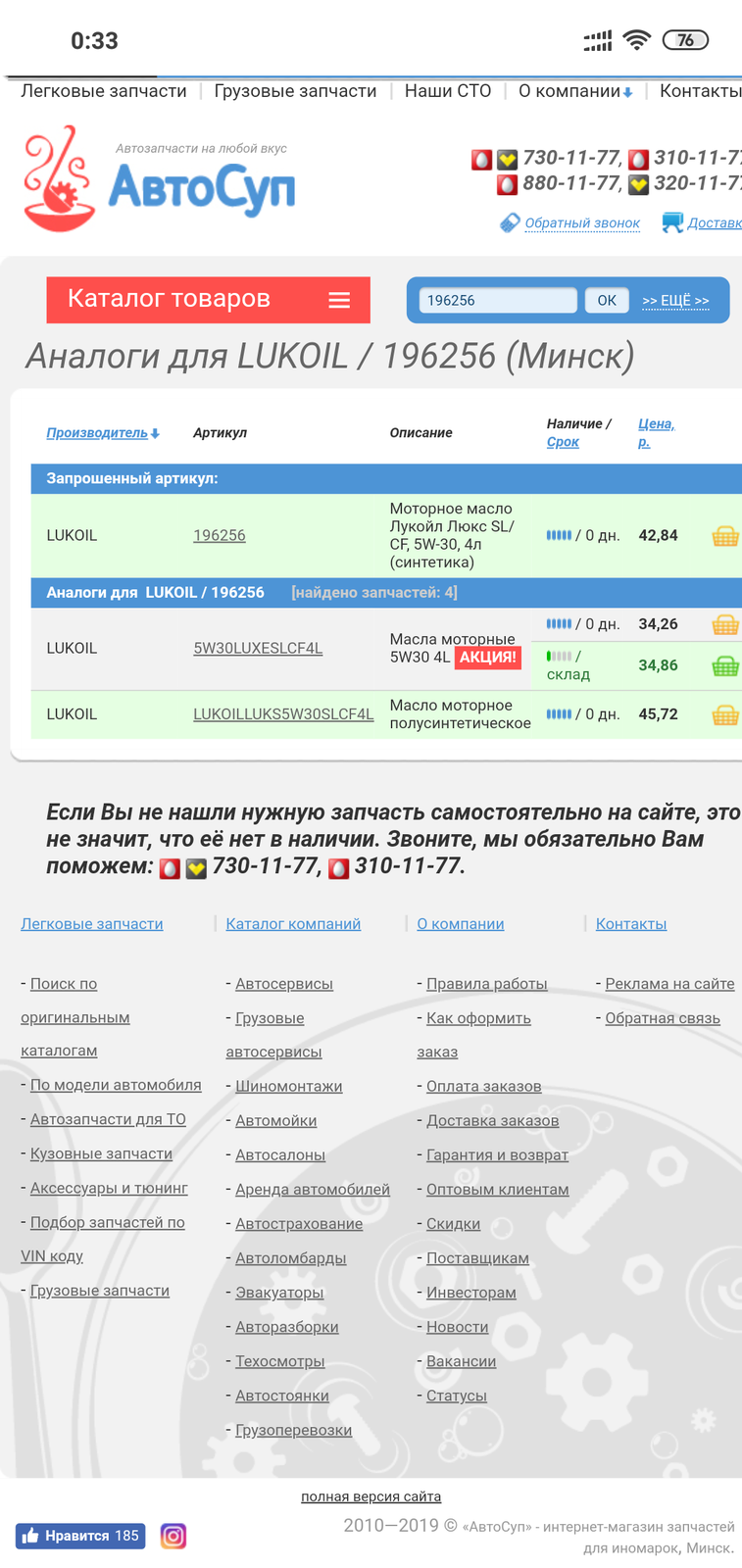742x1568 pixels.
Task: Sort by Цена column link
Action: click(x=656, y=433)
